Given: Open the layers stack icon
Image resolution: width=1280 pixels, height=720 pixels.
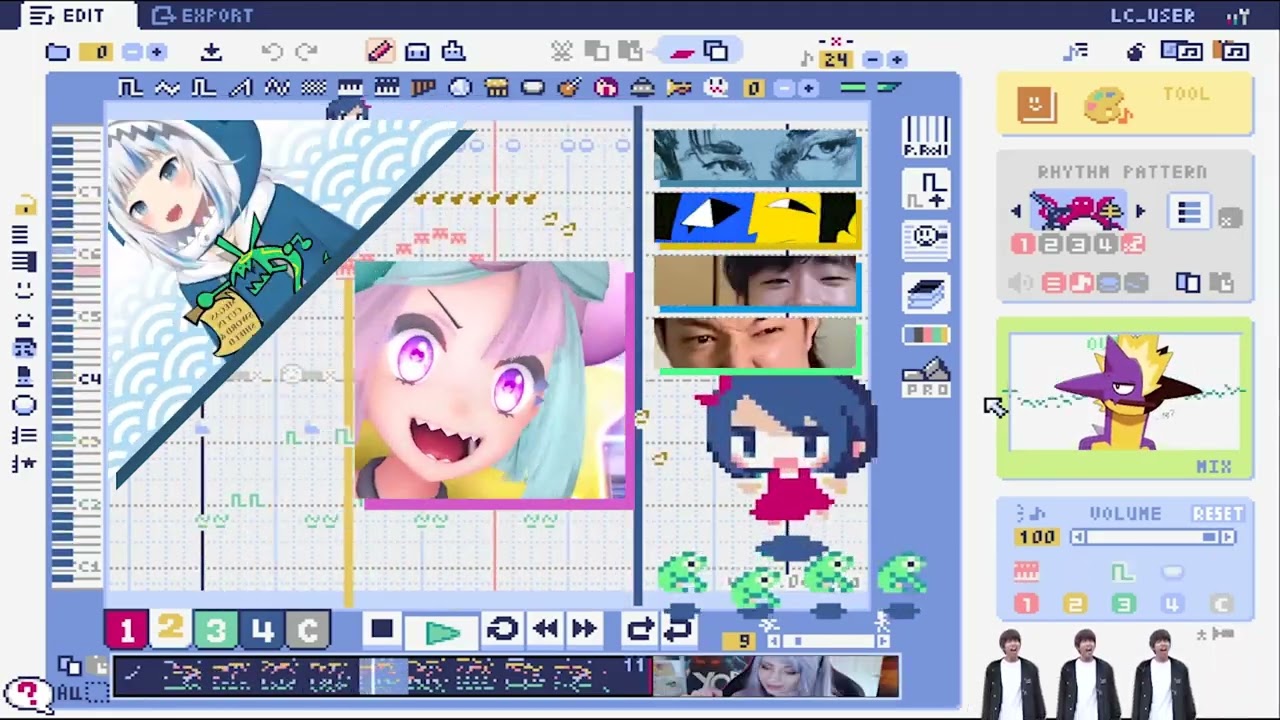Looking at the screenshot, I should pyautogui.click(x=926, y=293).
